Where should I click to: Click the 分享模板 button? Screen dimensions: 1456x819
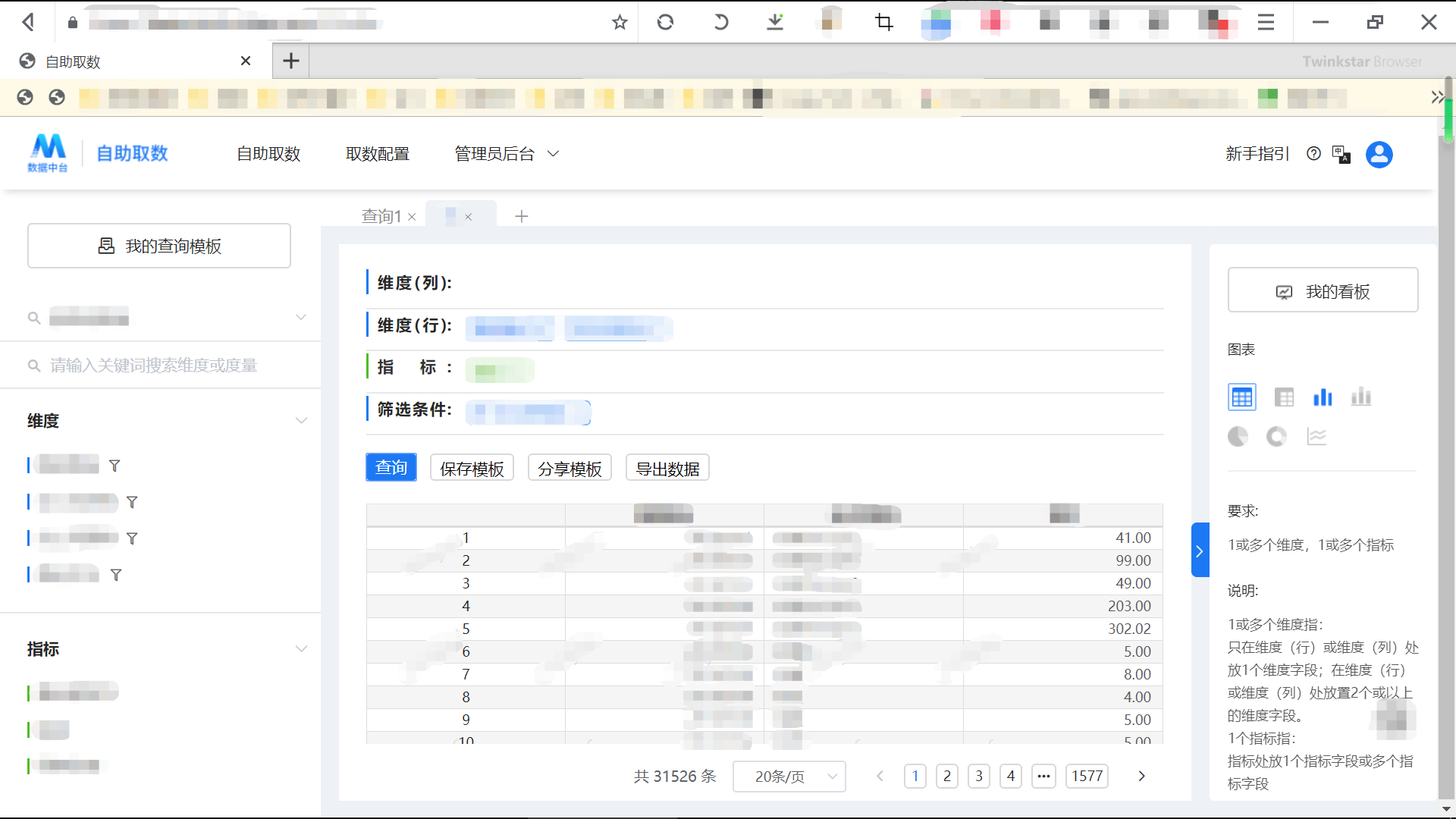point(570,468)
